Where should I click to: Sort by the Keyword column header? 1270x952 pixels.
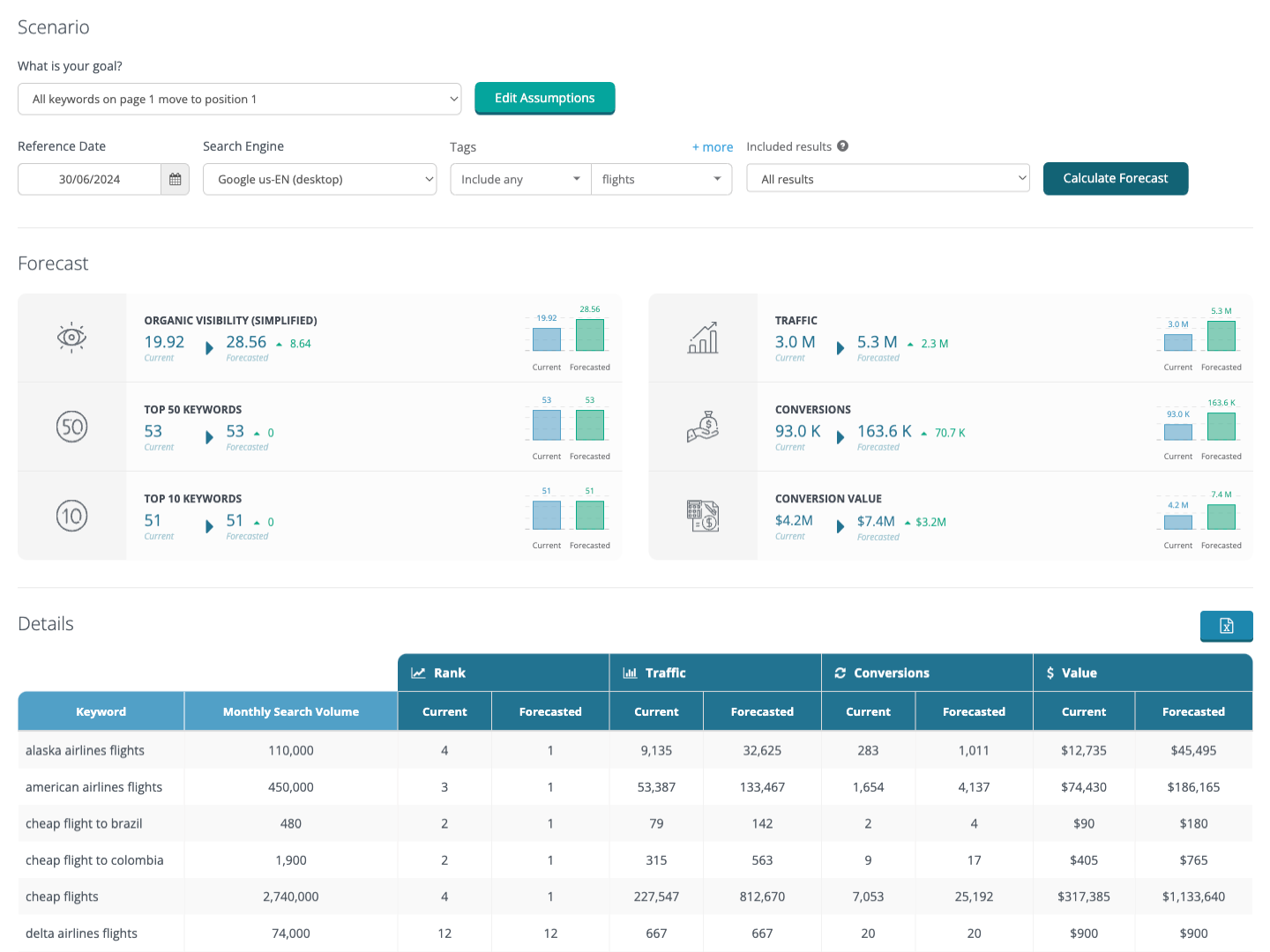tap(101, 711)
